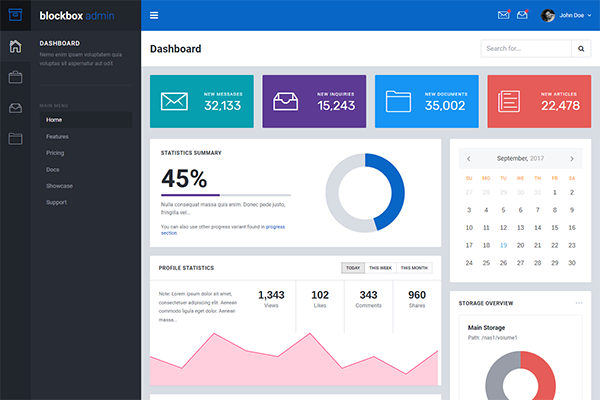This screenshot has height=400, width=600.
Task: Click the blockbox admin brand title
Action: [x=77, y=16]
